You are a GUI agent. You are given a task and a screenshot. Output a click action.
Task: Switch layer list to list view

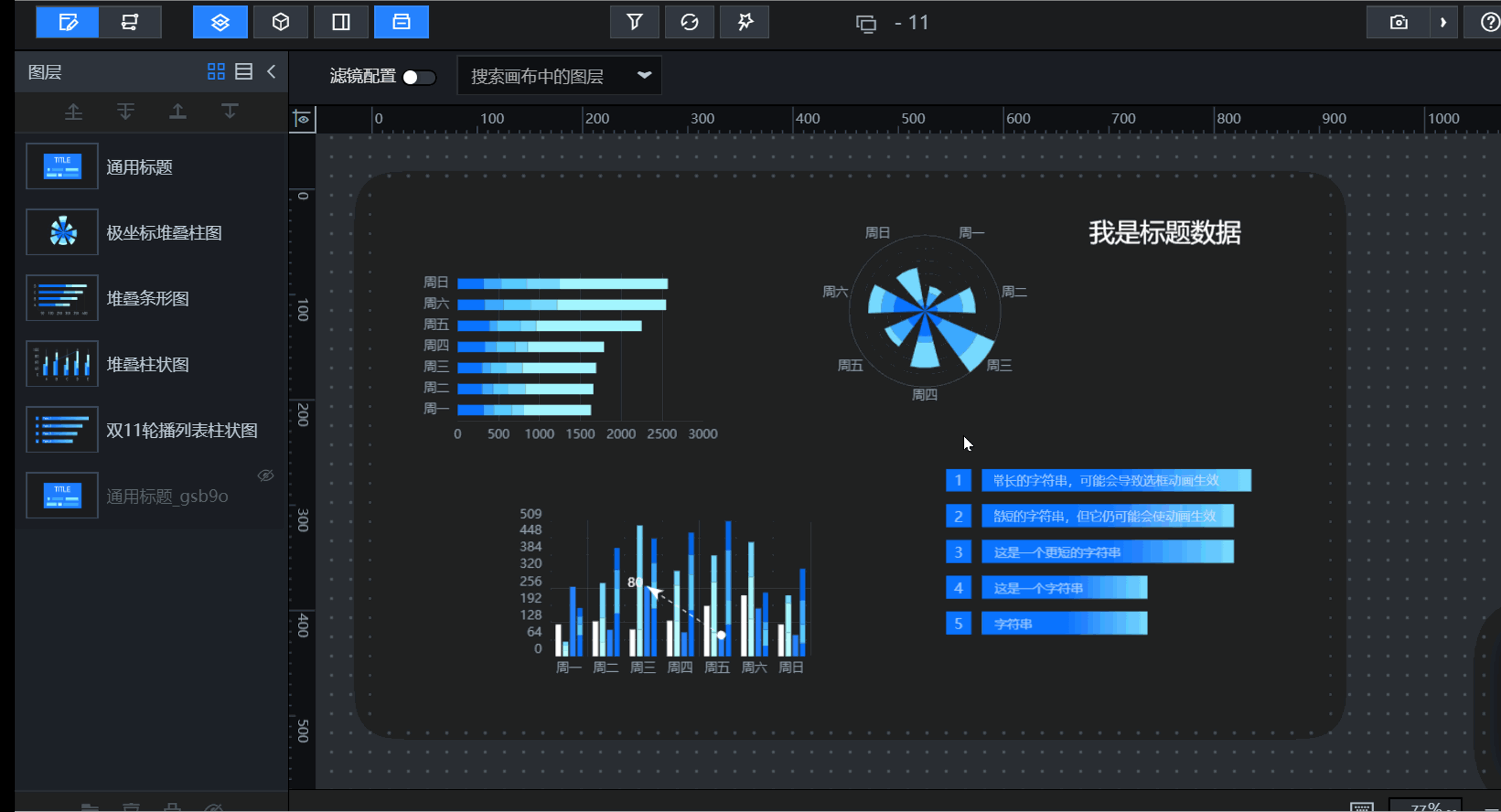(243, 72)
